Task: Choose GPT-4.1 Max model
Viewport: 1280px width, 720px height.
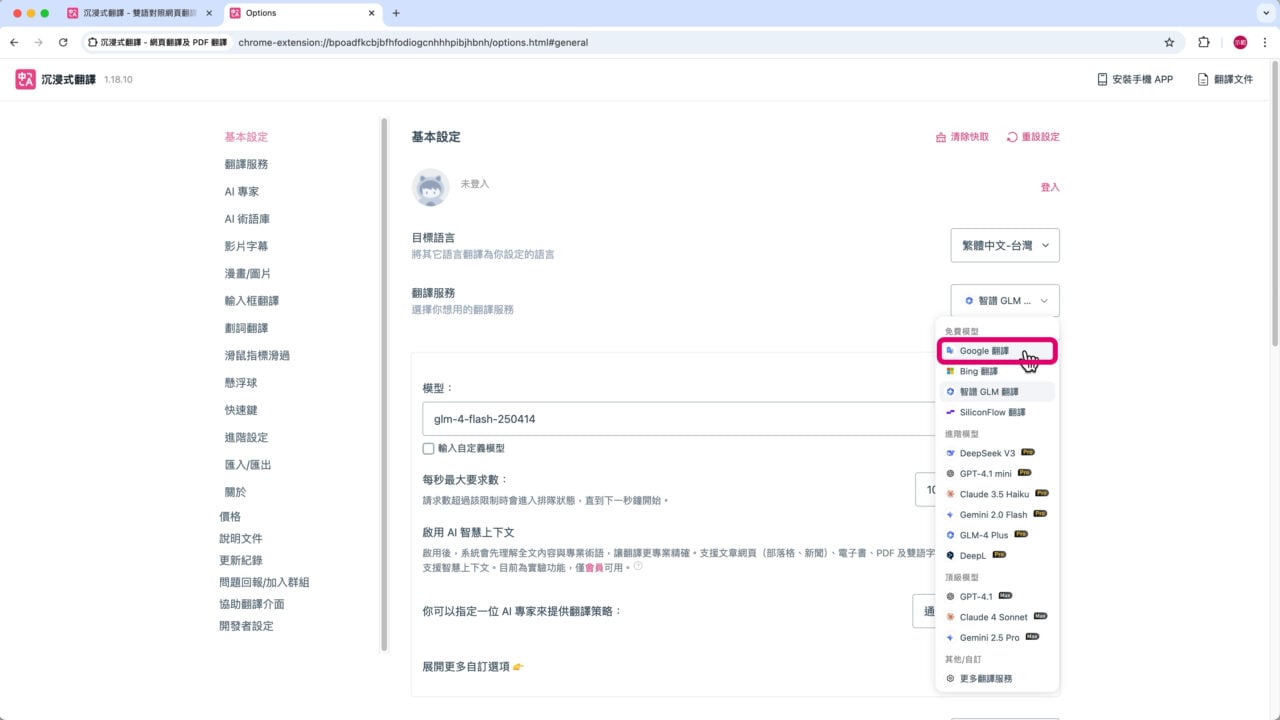Action: tap(998, 596)
